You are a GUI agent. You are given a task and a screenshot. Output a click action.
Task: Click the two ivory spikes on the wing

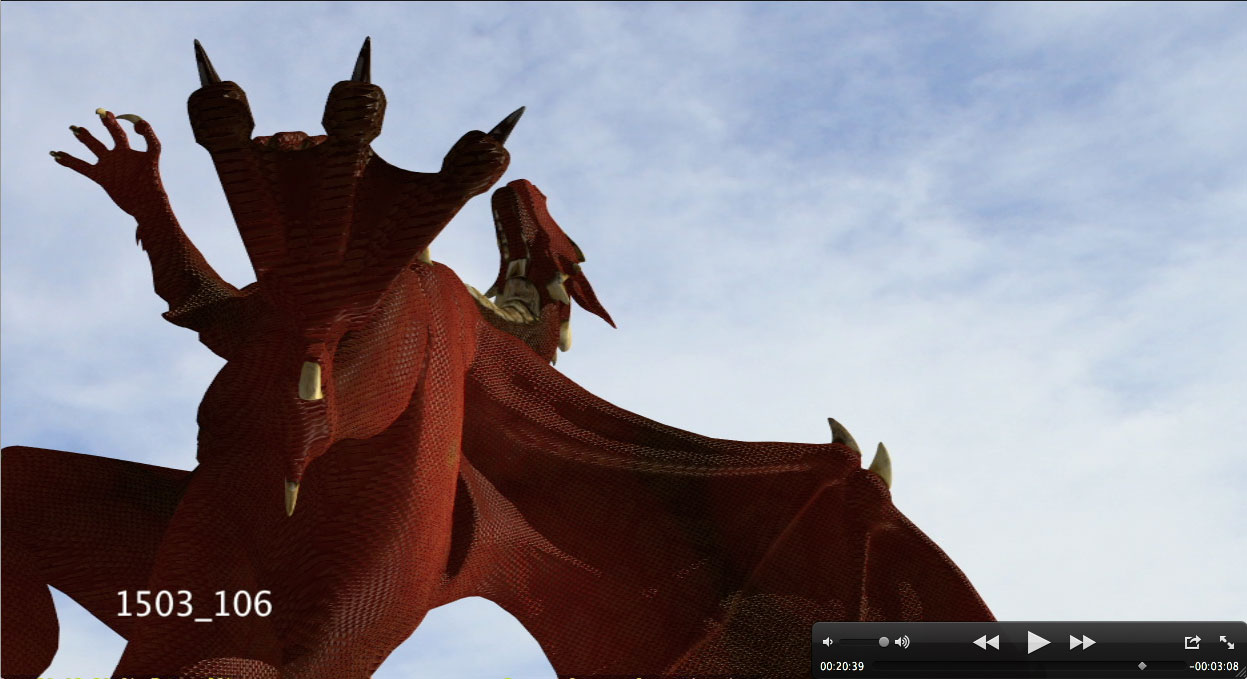pos(861,452)
